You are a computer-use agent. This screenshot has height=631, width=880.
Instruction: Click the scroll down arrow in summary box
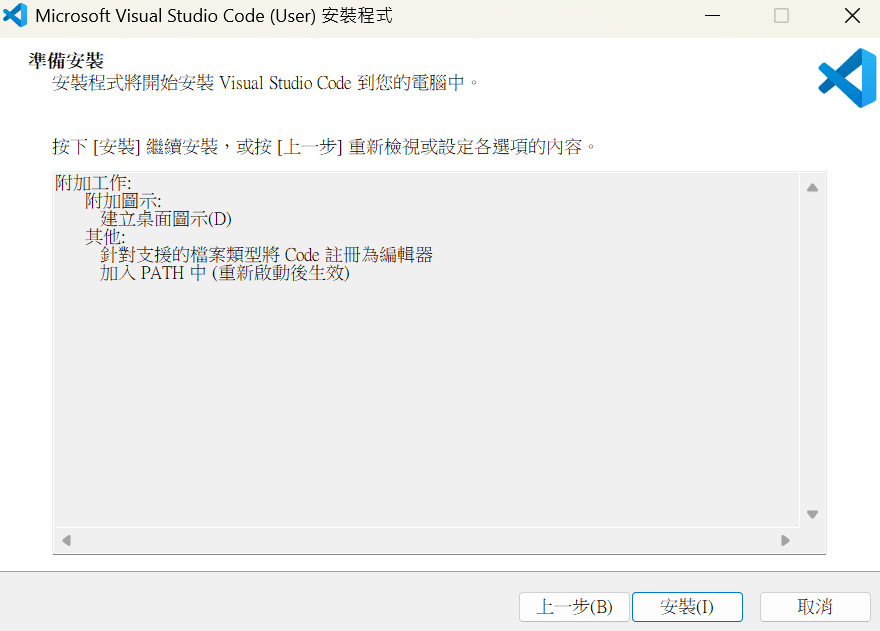(x=812, y=514)
